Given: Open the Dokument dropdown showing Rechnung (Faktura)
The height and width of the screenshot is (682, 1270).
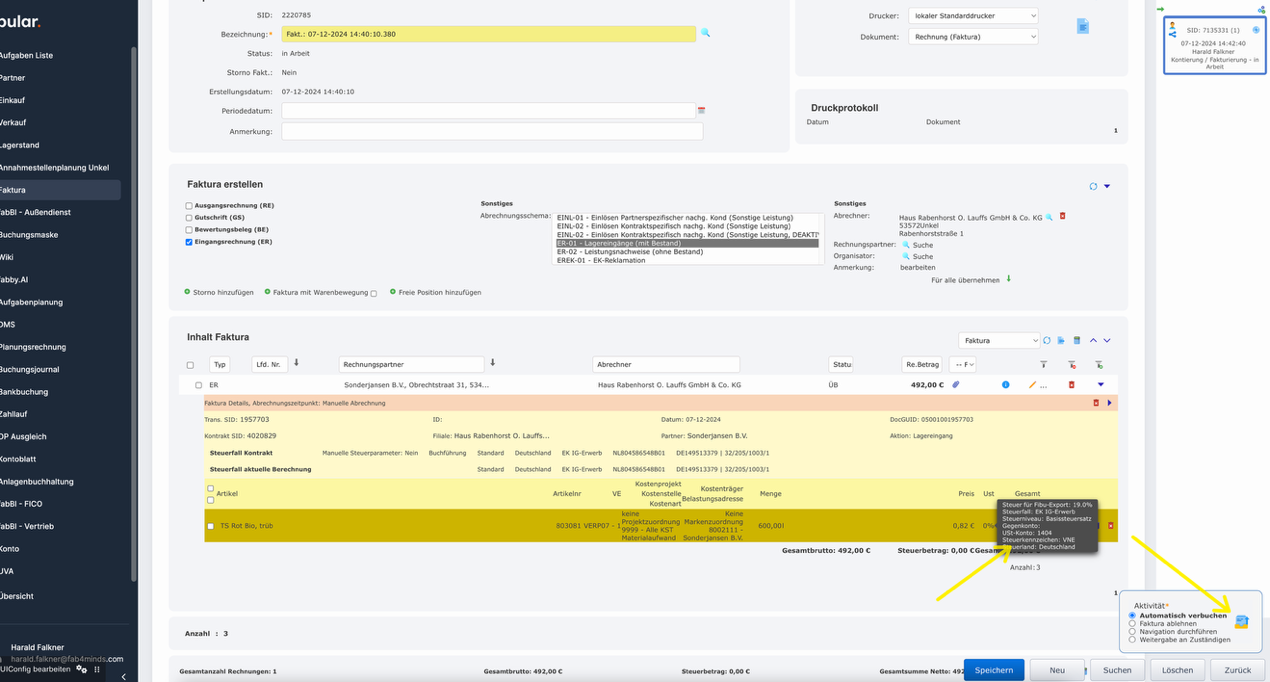Looking at the screenshot, I should tap(972, 36).
